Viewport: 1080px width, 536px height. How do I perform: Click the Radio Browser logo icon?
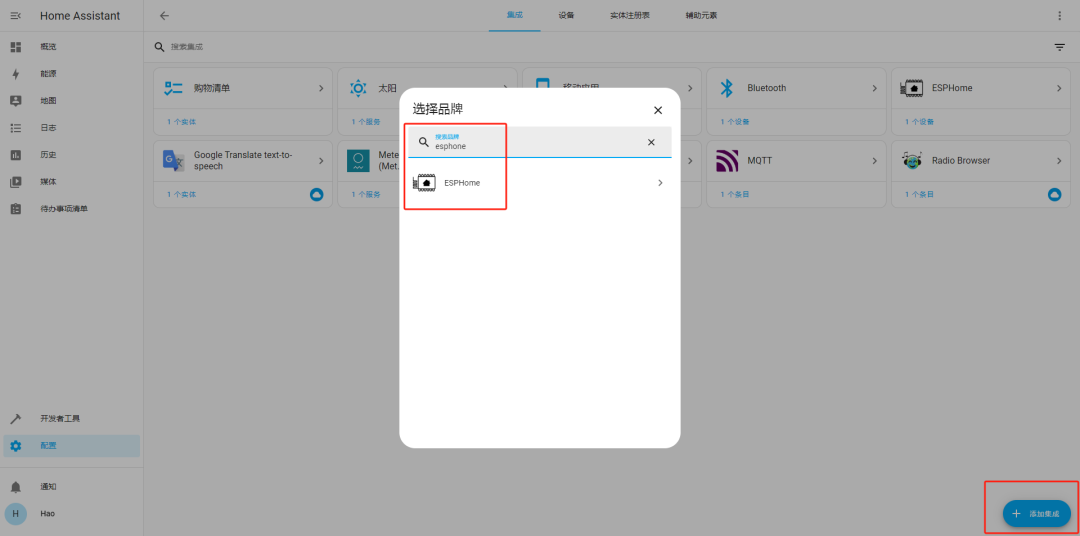point(912,161)
